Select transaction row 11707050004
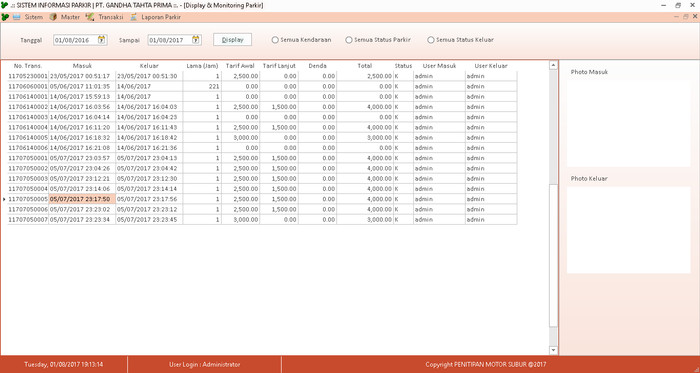Screen dimensions: 700x373 (262, 189)
